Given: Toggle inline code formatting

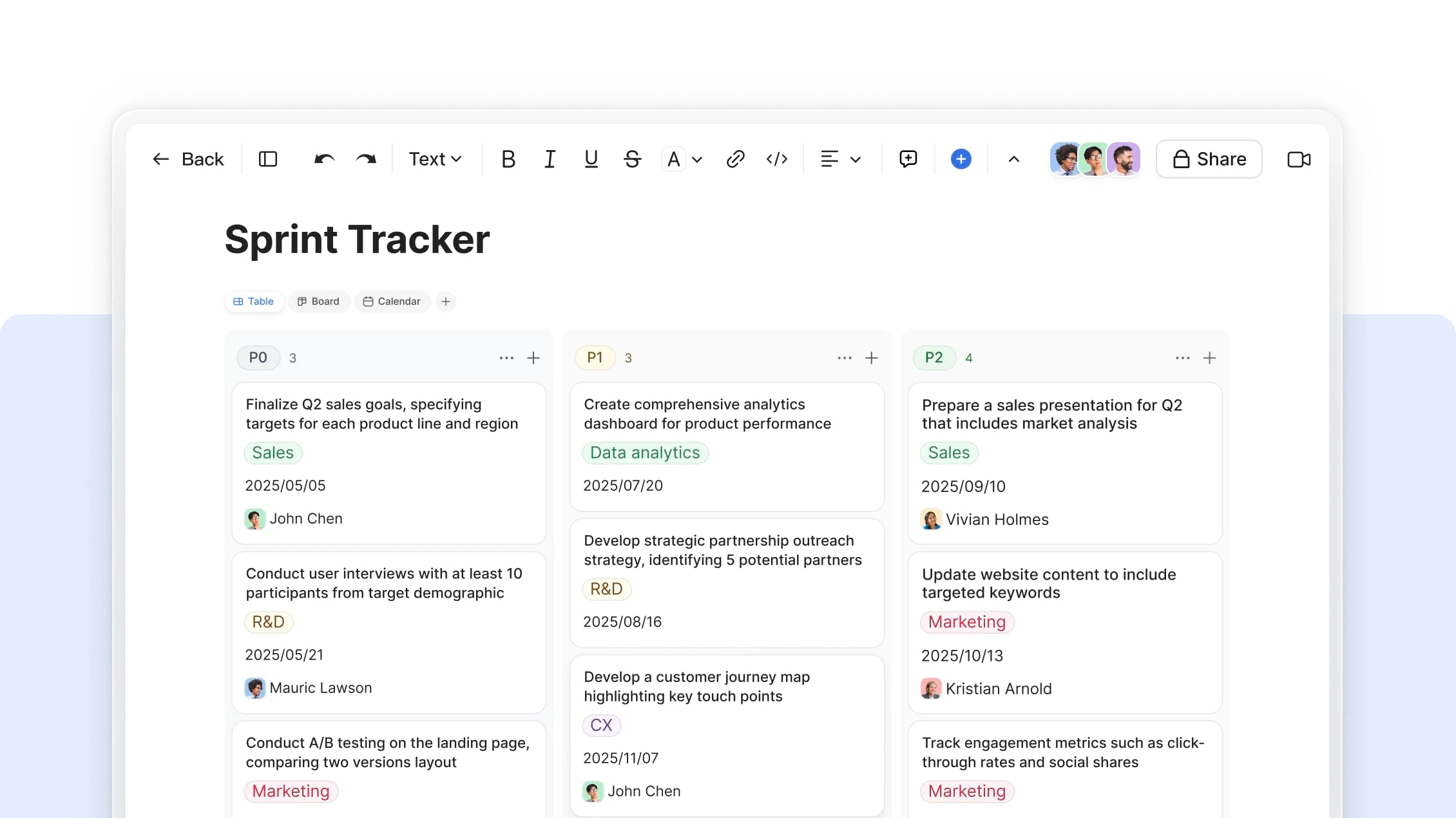Looking at the screenshot, I should 777,159.
